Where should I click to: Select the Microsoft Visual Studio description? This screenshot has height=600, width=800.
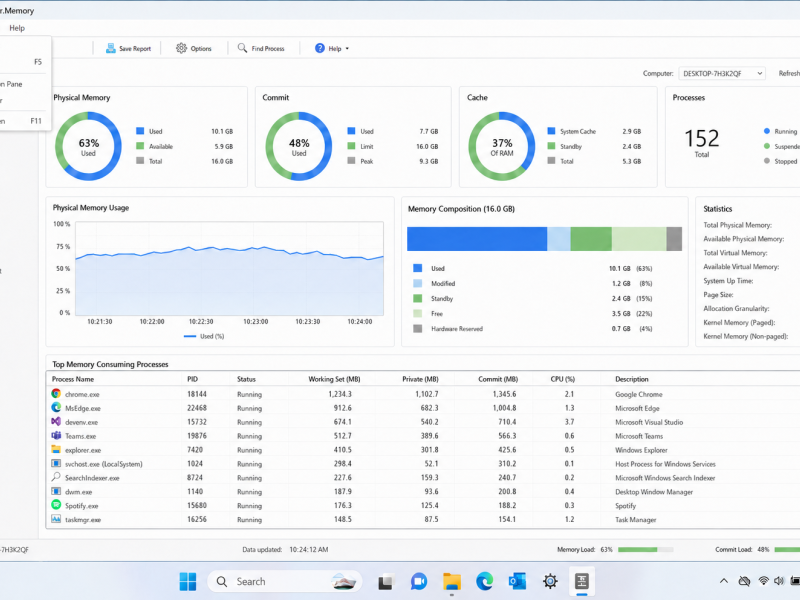pos(648,422)
